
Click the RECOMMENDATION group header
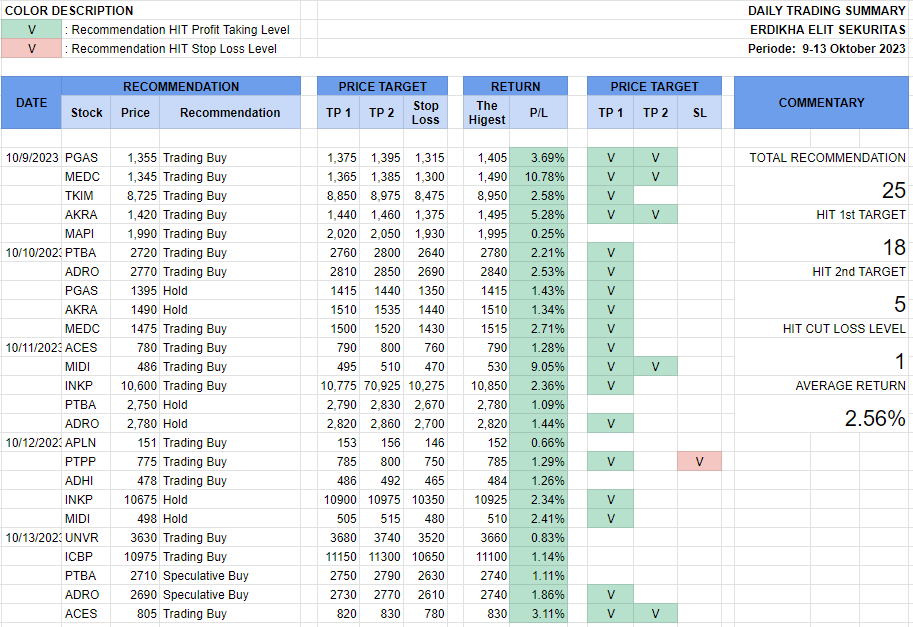[181, 87]
